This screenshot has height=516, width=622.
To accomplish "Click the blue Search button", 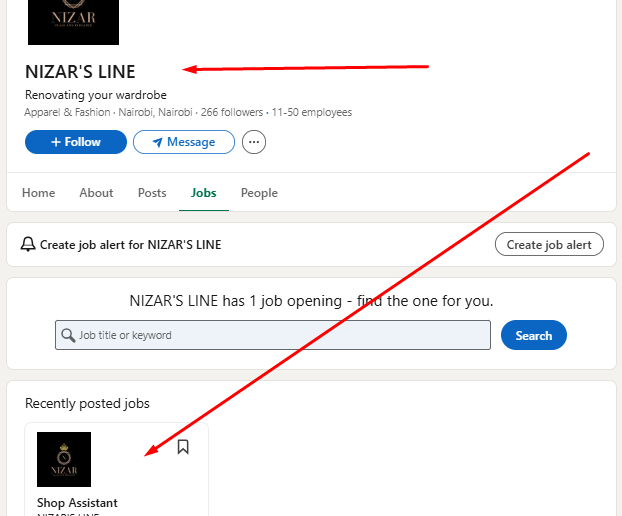I will pos(534,335).
